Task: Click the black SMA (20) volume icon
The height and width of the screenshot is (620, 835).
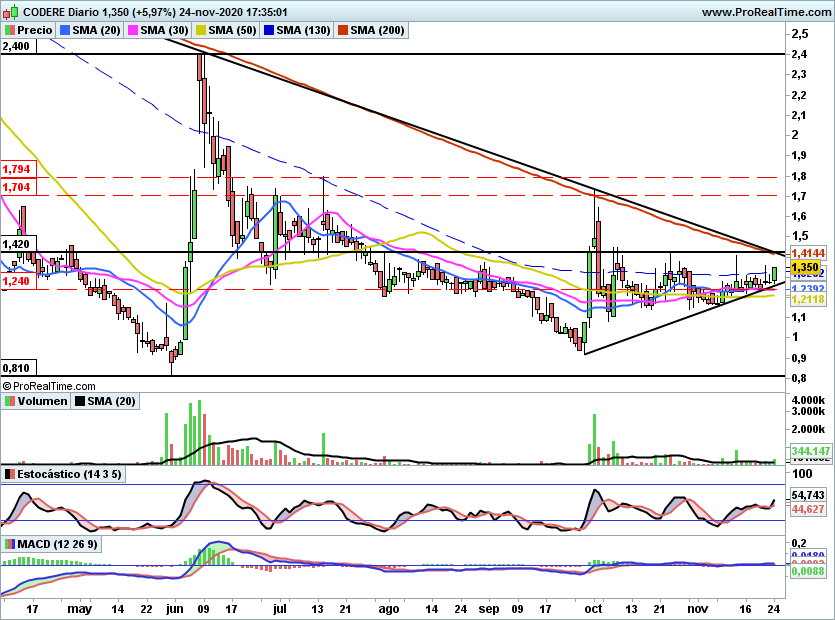Action: (x=82, y=401)
